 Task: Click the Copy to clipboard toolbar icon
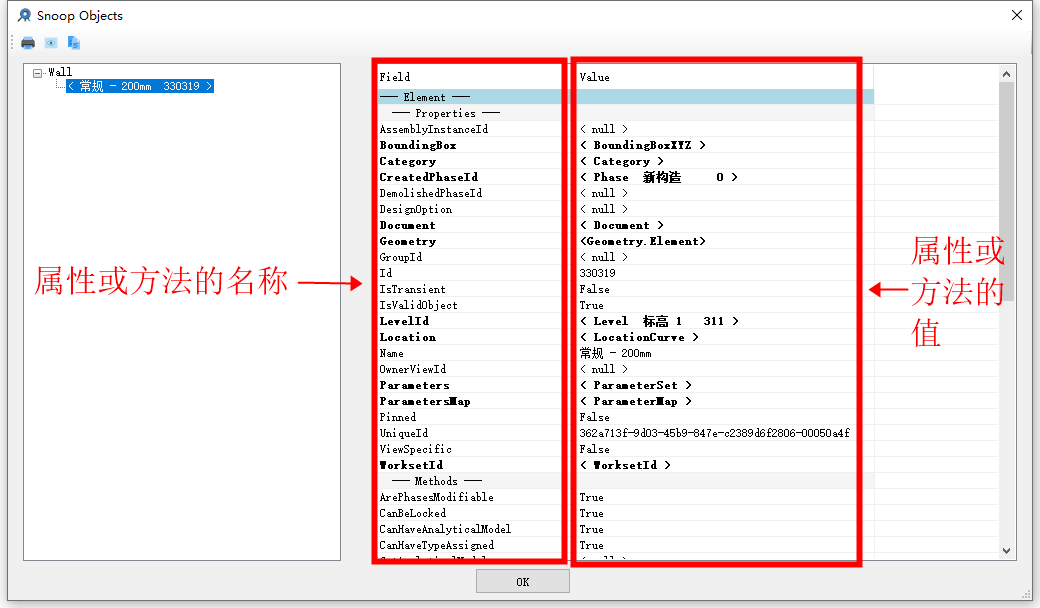click(74, 43)
